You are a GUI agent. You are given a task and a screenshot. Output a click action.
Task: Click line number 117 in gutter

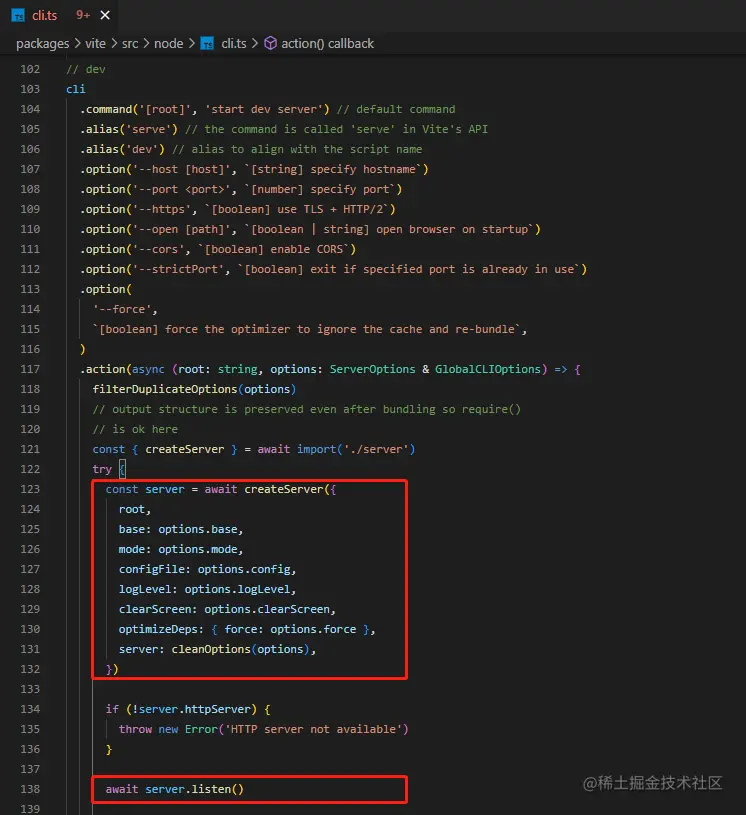[30, 369]
